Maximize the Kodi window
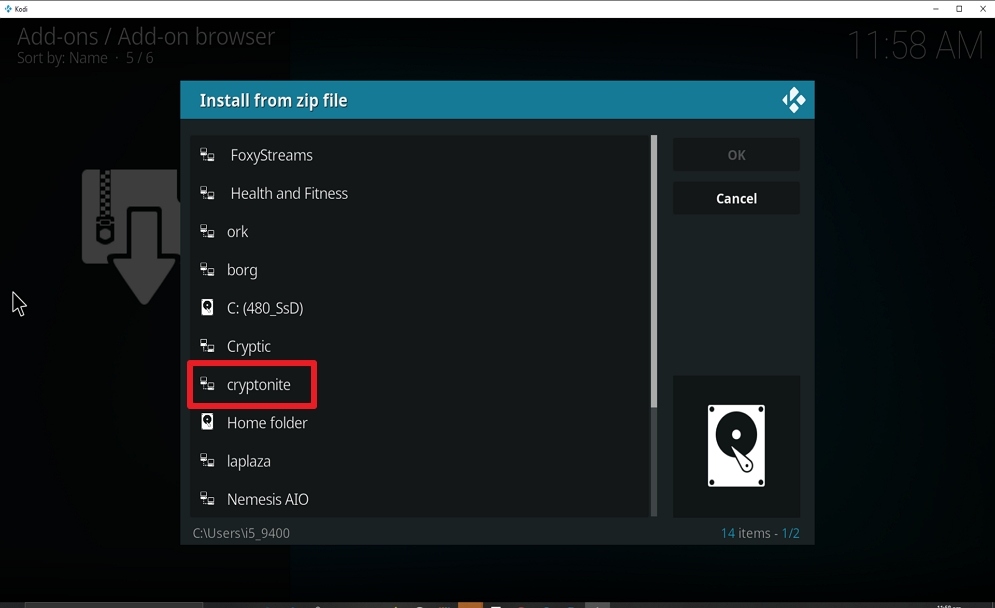Viewport: 995px width, 608px height. pyautogui.click(x=959, y=9)
